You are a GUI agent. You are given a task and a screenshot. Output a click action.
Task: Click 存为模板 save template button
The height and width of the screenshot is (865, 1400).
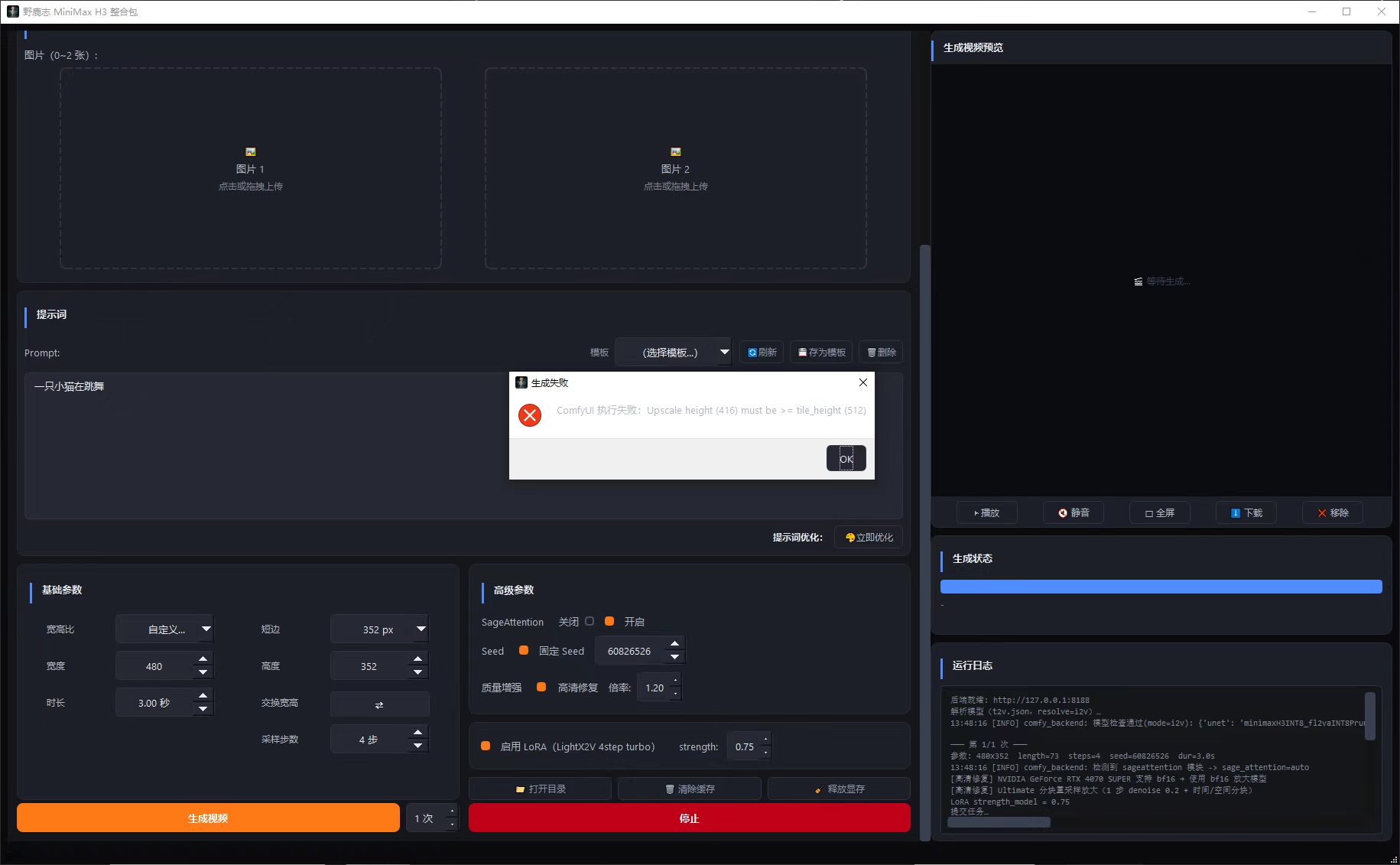pyautogui.click(x=822, y=353)
